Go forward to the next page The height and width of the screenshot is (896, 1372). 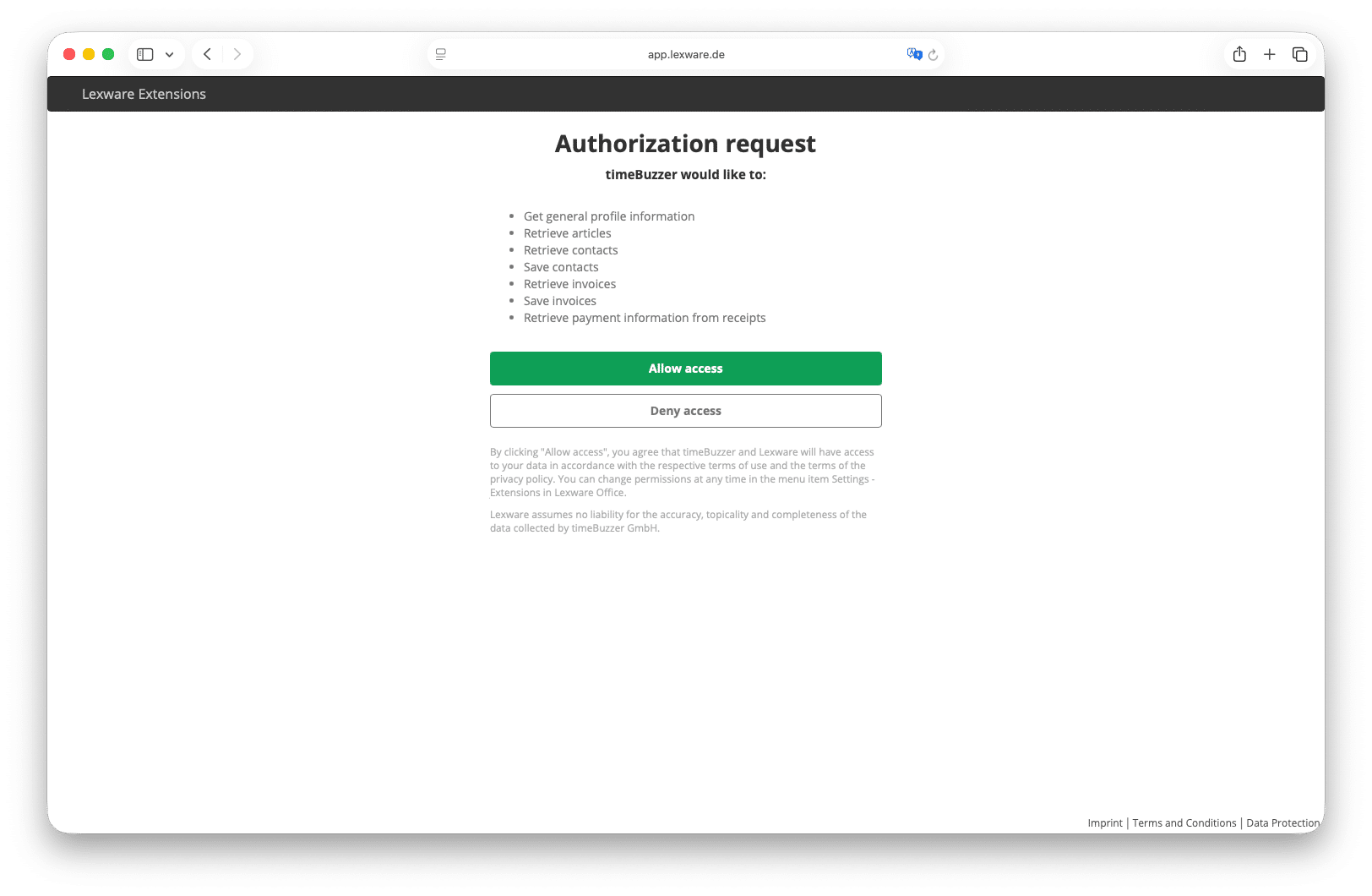(237, 54)
